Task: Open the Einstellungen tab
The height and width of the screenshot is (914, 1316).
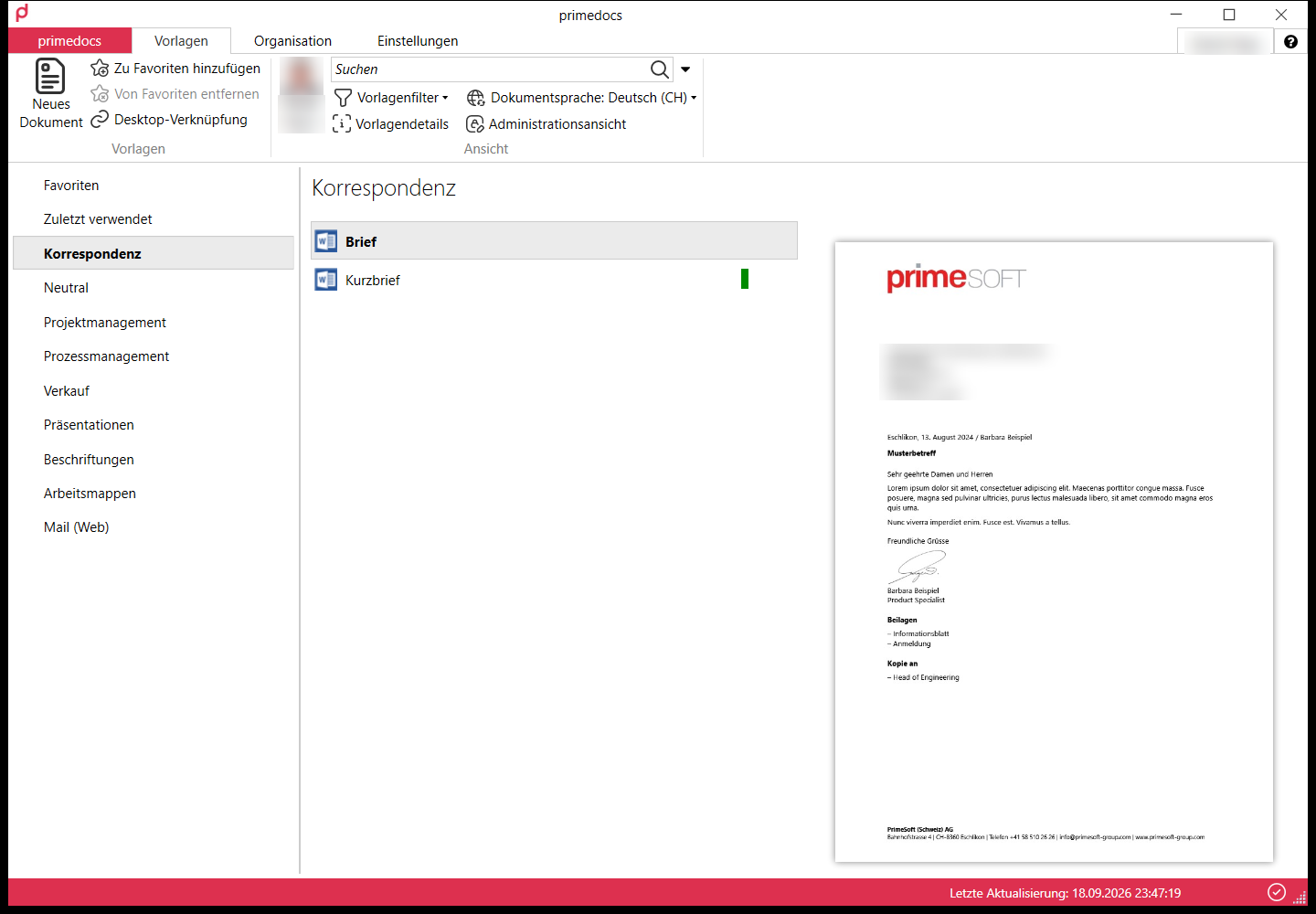Action: (x=418, y=41)
